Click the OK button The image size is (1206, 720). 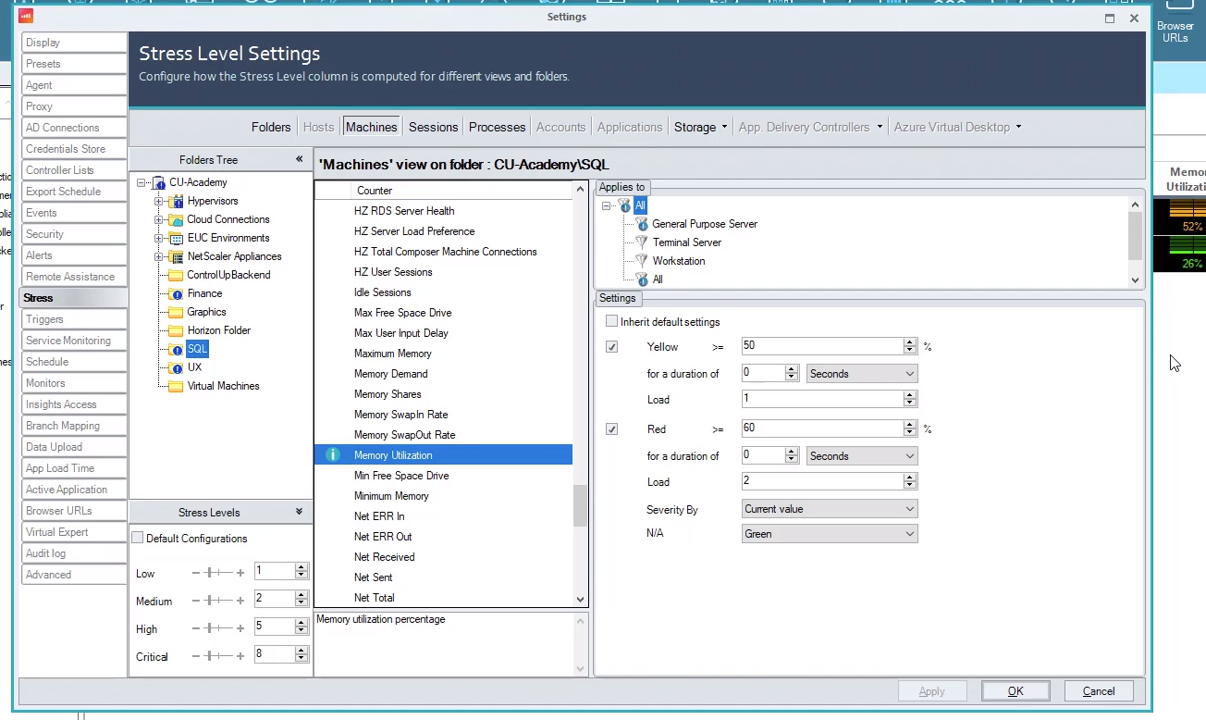pos(1015,691)
